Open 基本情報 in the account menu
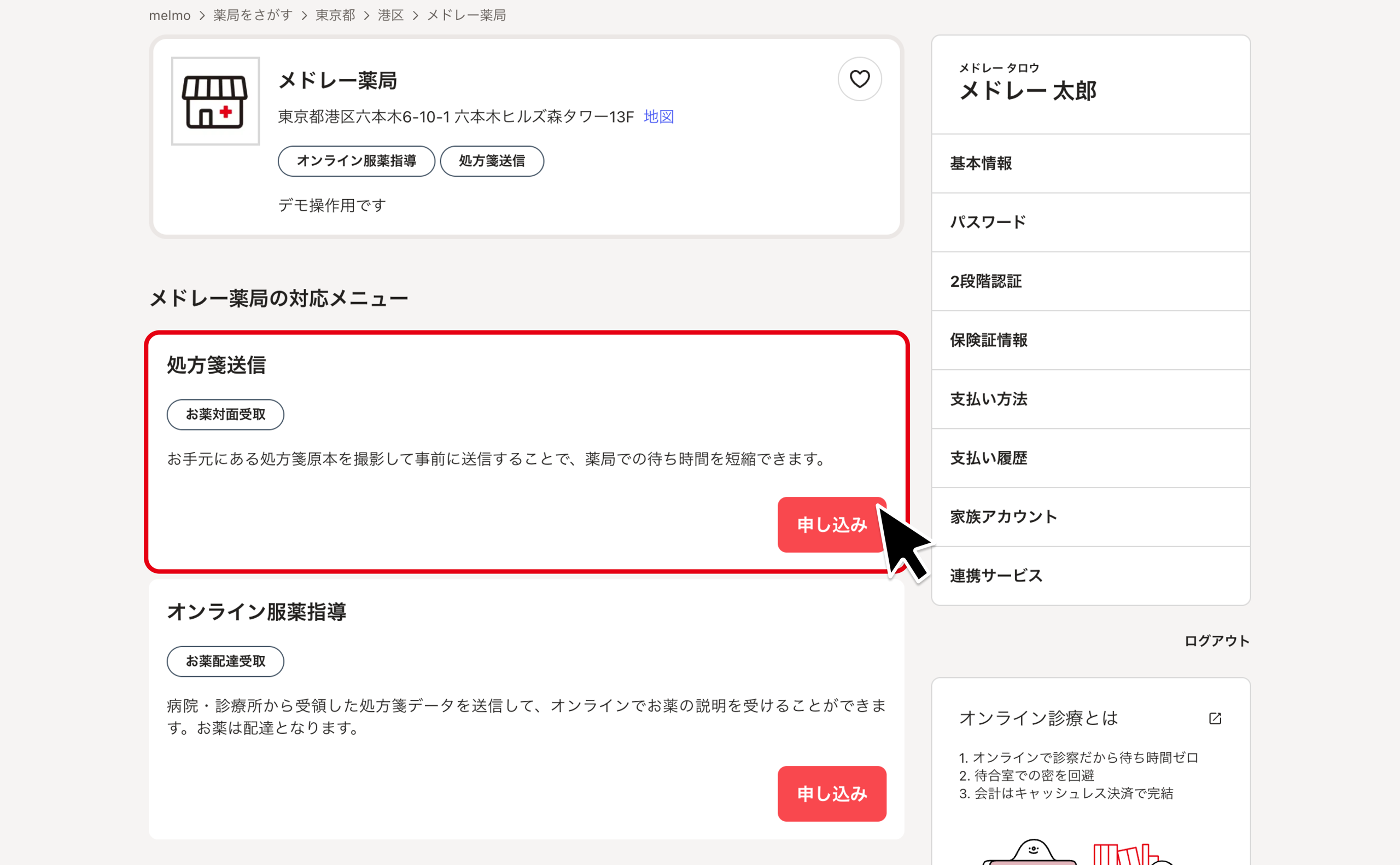The height and width of the screenshot is (865, 1400). (x=981, y=164)
